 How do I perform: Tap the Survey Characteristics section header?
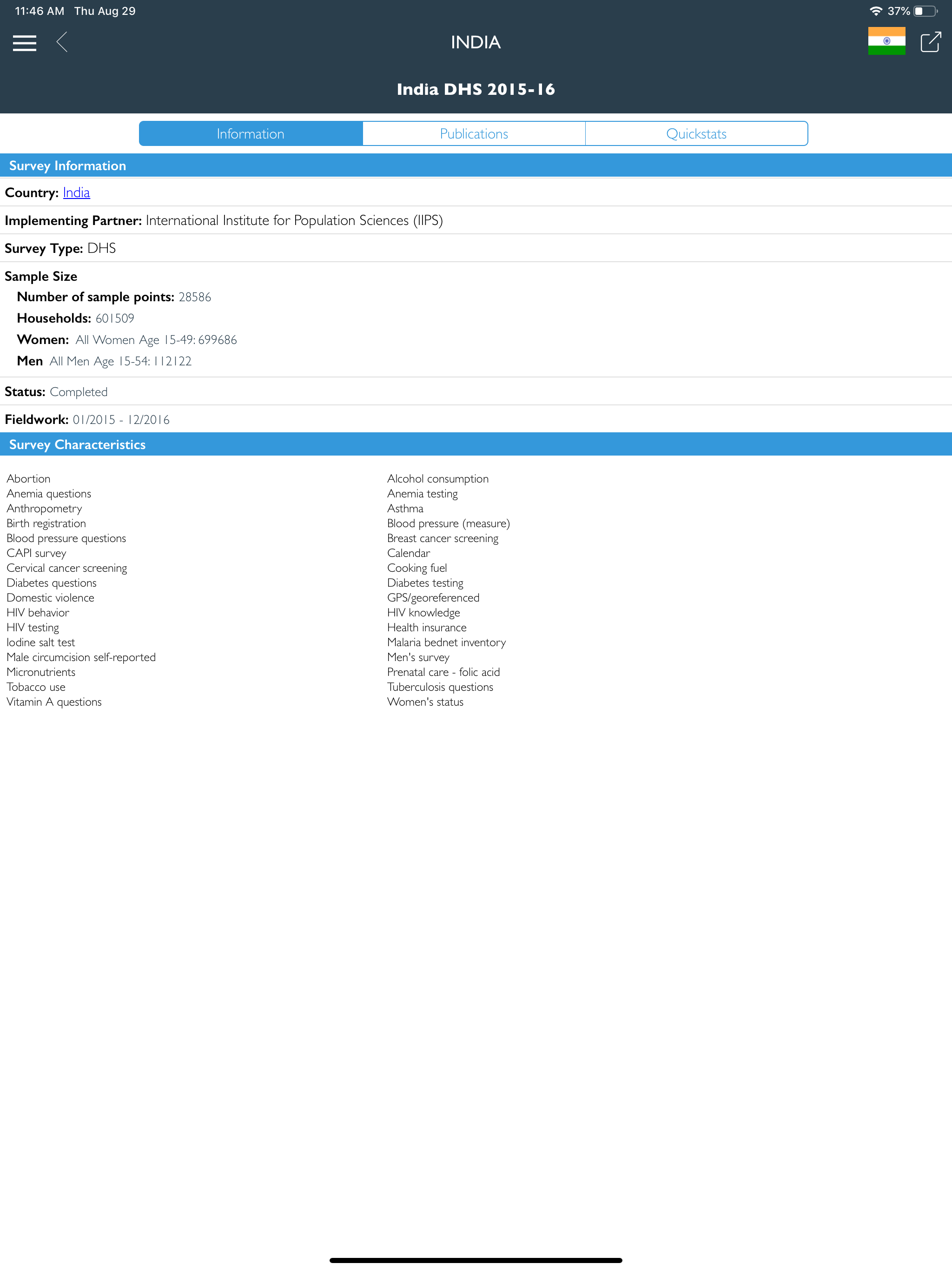click(476, 444)
